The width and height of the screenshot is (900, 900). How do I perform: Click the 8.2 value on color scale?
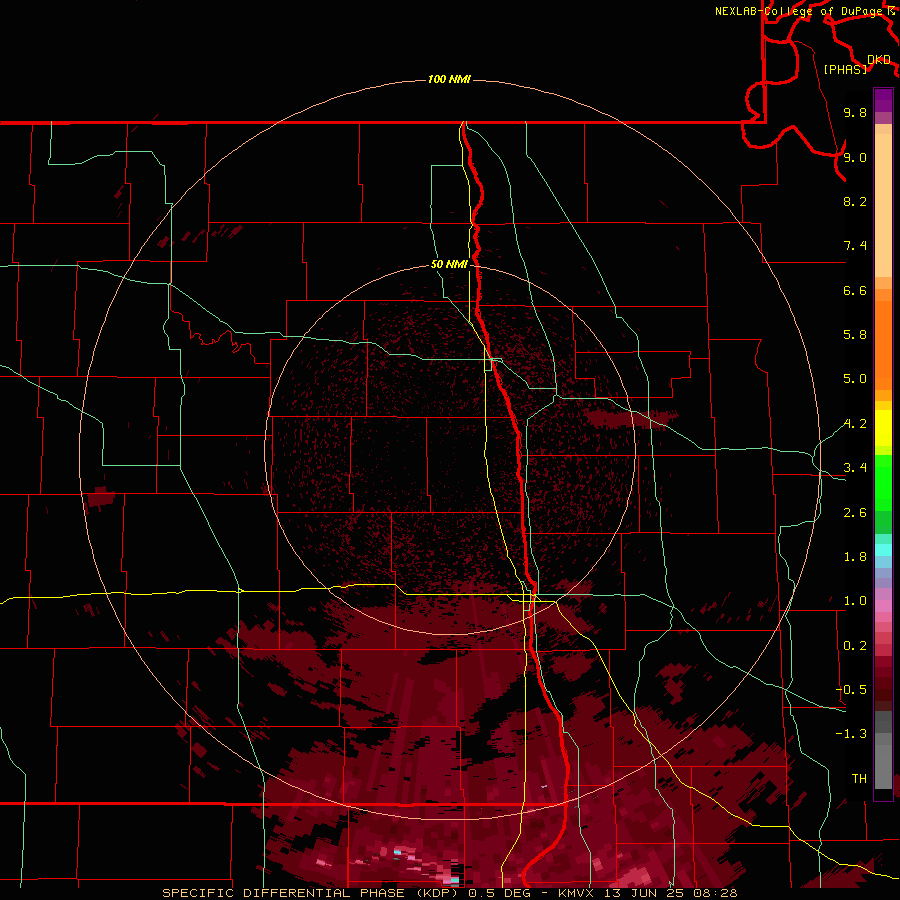pyautogui.click(x=855, y=201)
